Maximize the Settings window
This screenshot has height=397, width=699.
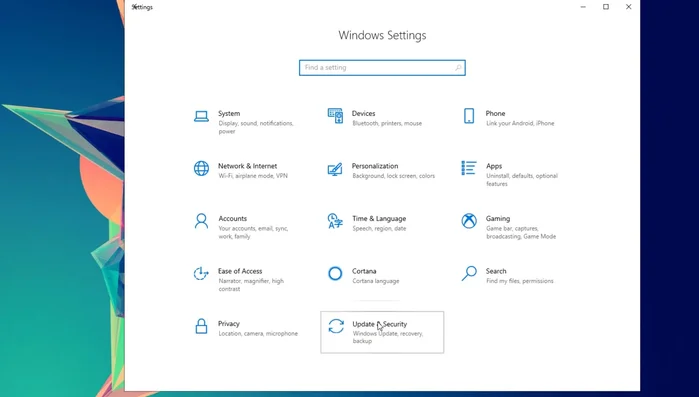[x=606, y=7]
